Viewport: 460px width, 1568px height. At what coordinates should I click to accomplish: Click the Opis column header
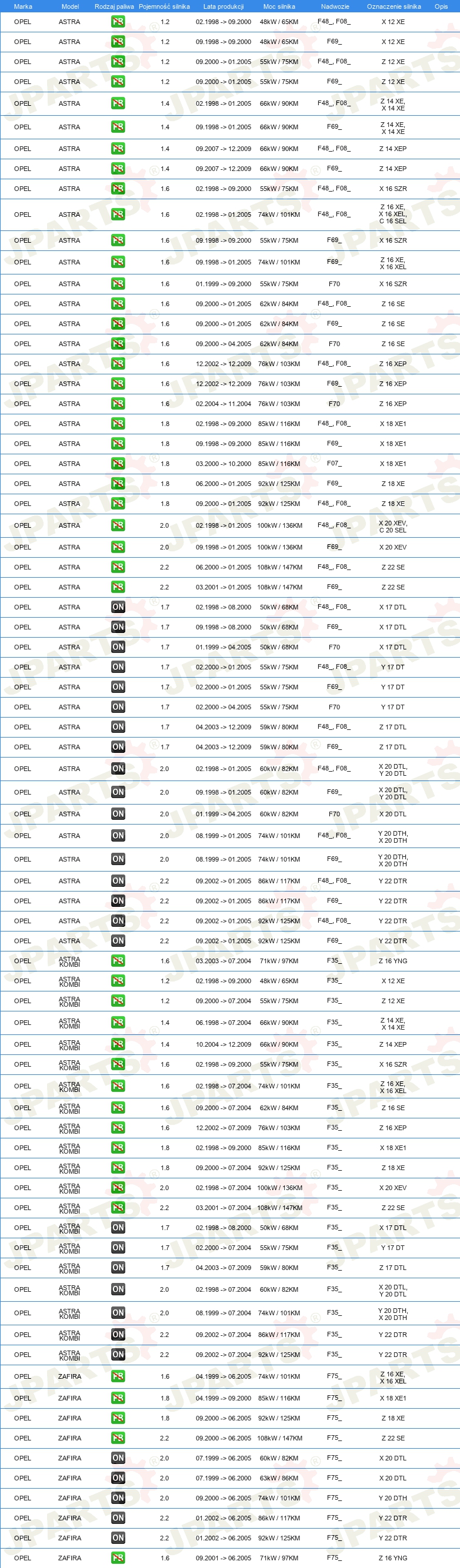pyautogui.click(x=441, y=6)
